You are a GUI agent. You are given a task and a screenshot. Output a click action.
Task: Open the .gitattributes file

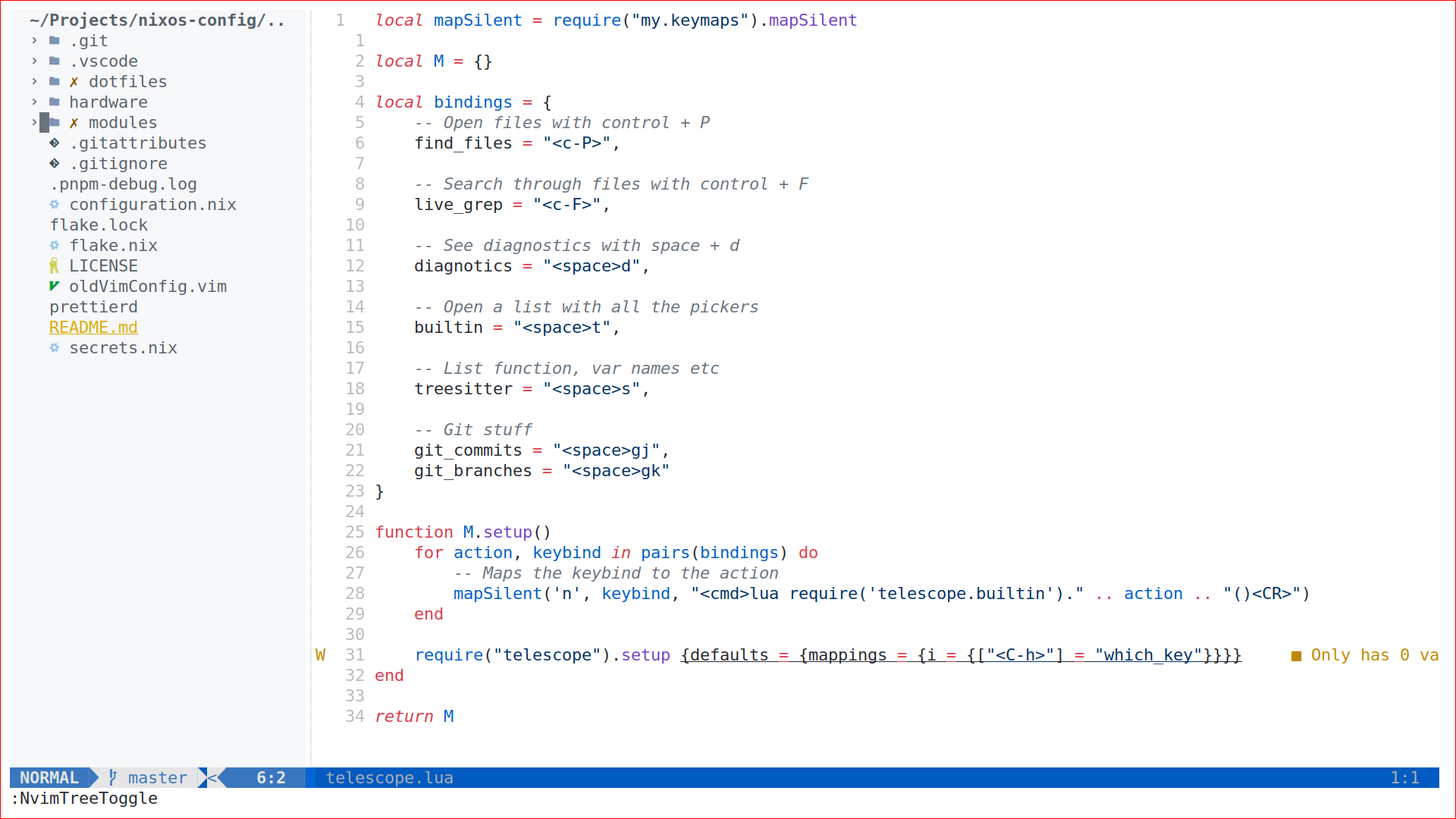(x=138, y=143)
